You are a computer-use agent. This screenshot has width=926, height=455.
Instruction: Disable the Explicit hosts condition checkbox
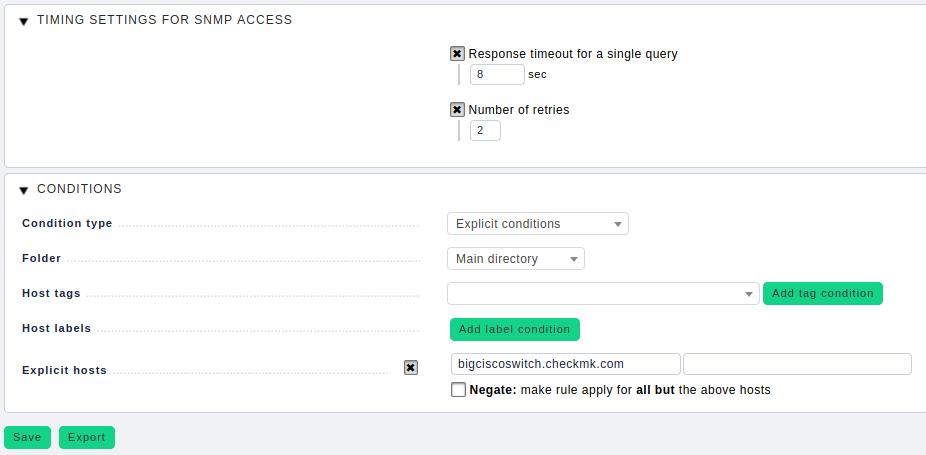pos(411,368)
